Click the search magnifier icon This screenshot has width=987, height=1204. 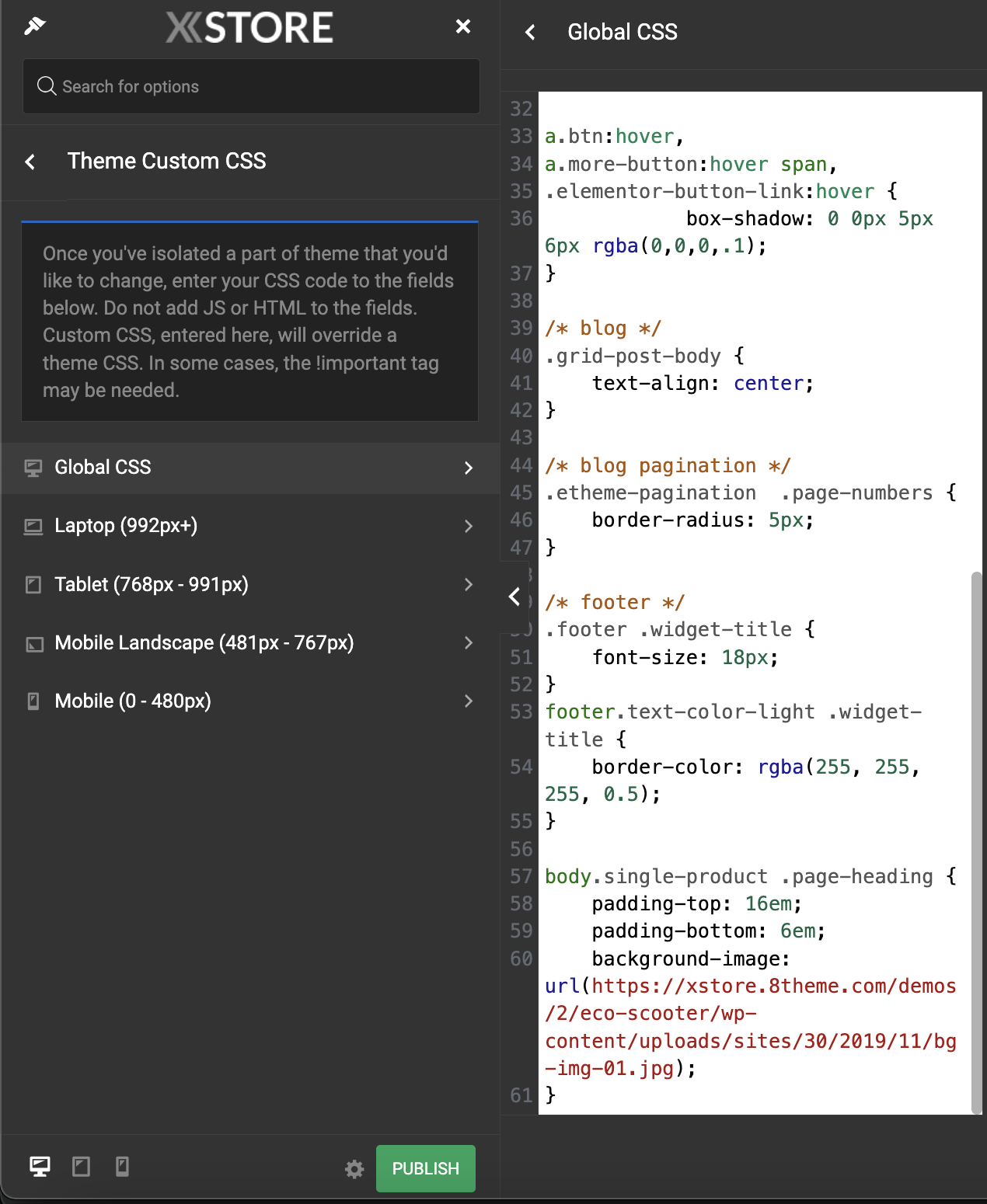(47, 86)
